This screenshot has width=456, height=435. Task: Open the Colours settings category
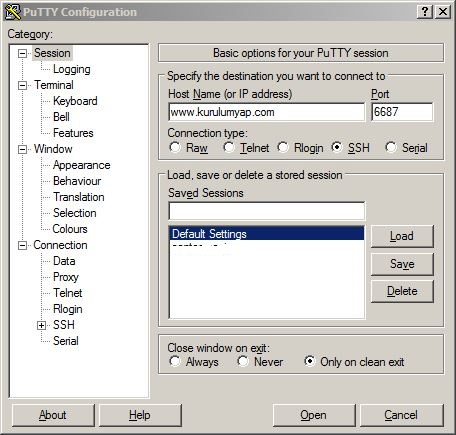pos(70,229)
